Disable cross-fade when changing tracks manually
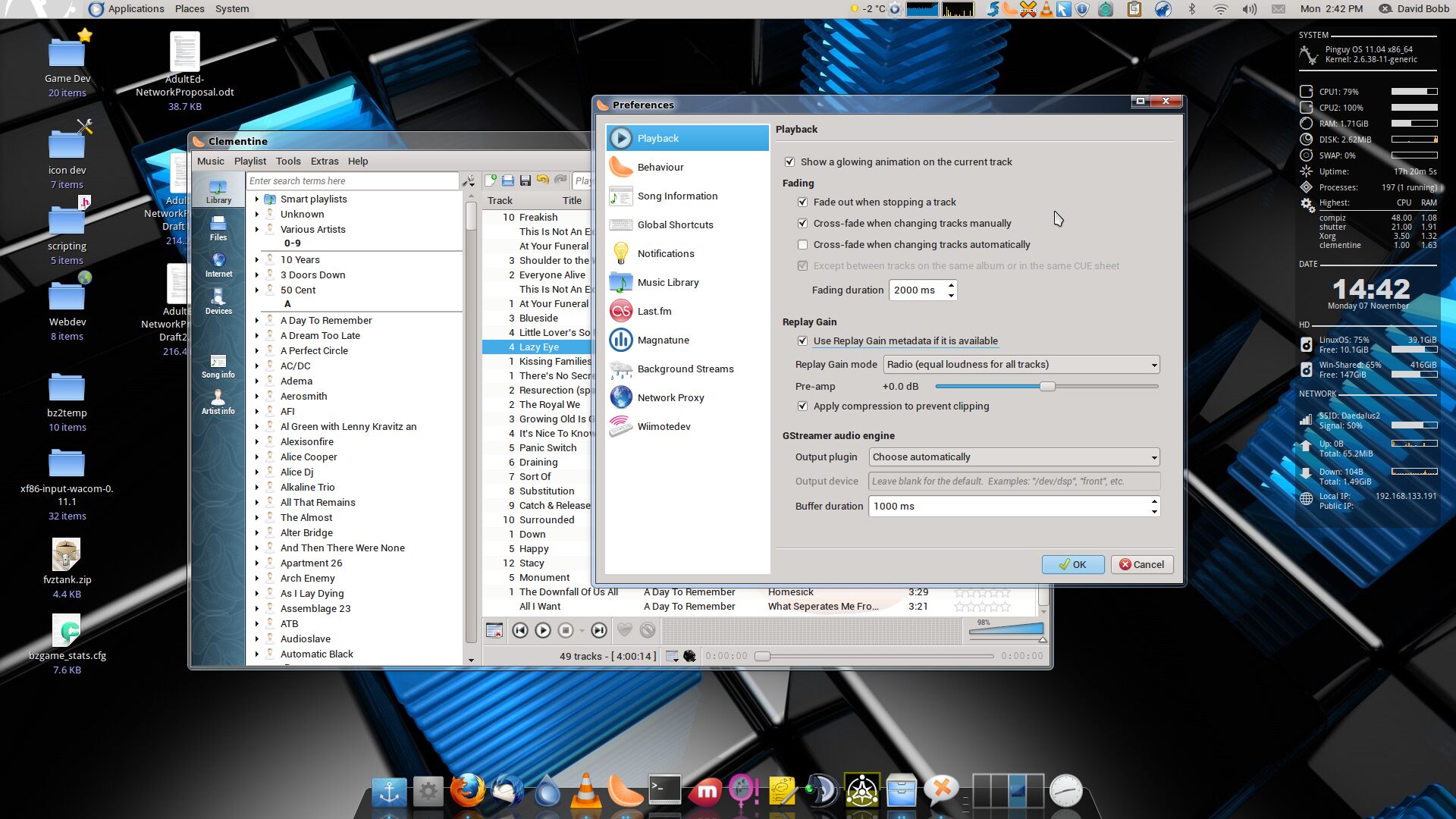Image resolution: width=1456 pixels, height=819 pixels. [802, 223]
